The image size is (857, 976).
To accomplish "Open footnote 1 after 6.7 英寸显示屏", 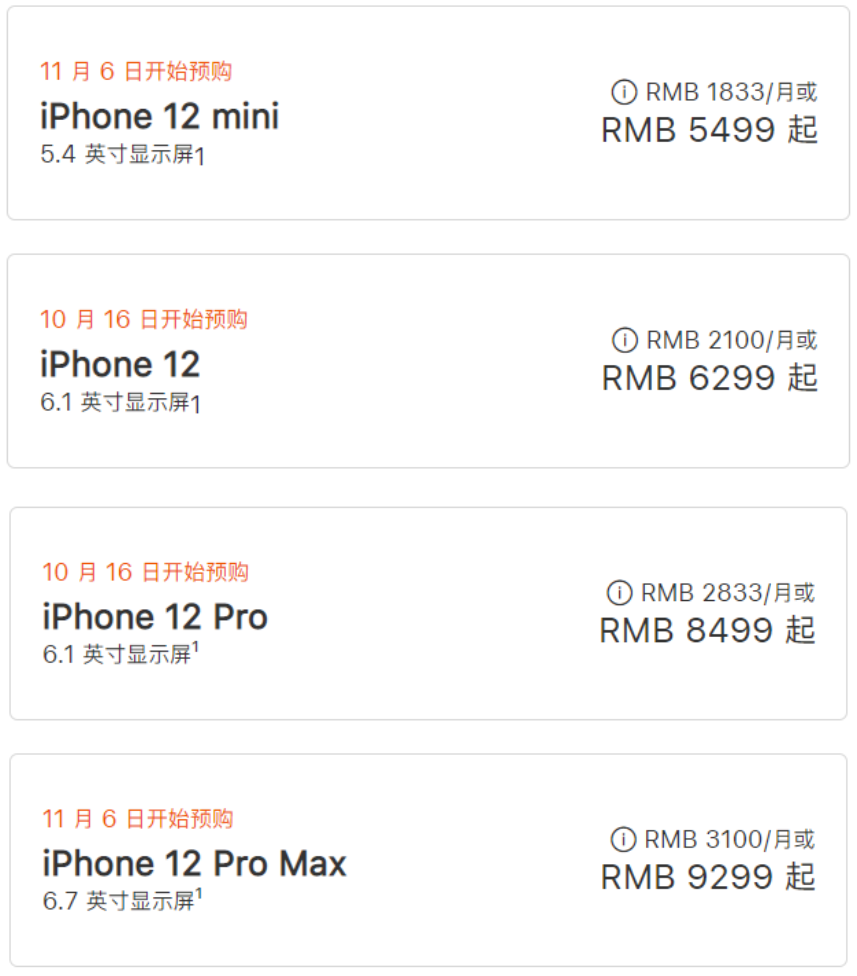I will (199, 896).
